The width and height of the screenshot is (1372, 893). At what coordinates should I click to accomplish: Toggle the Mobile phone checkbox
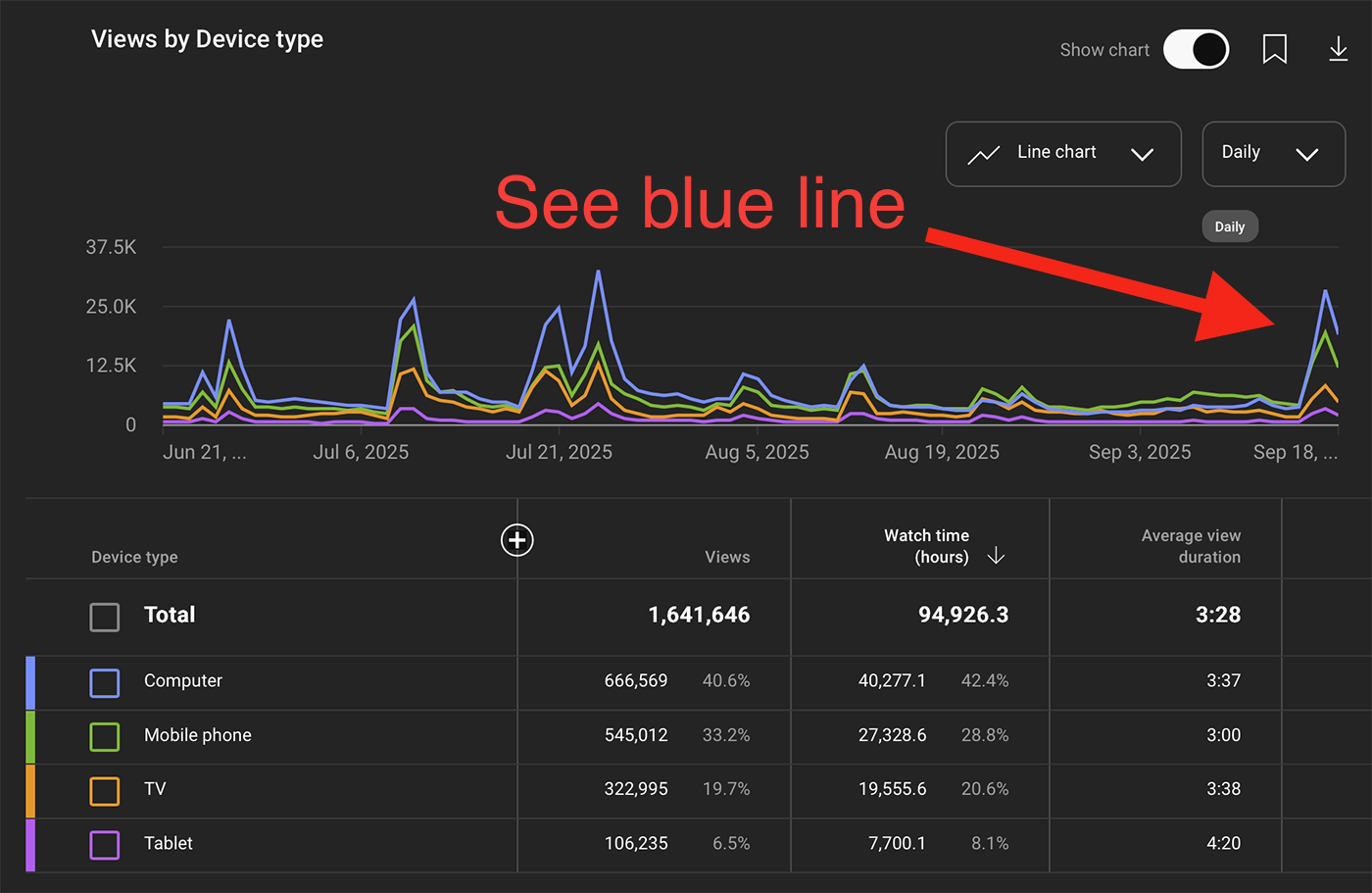[x=105, y=736]
